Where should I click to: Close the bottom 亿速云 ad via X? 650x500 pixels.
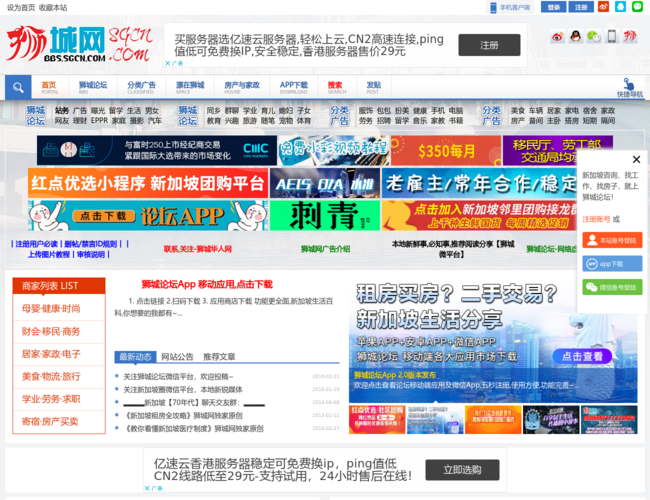(x=147, y=488)
